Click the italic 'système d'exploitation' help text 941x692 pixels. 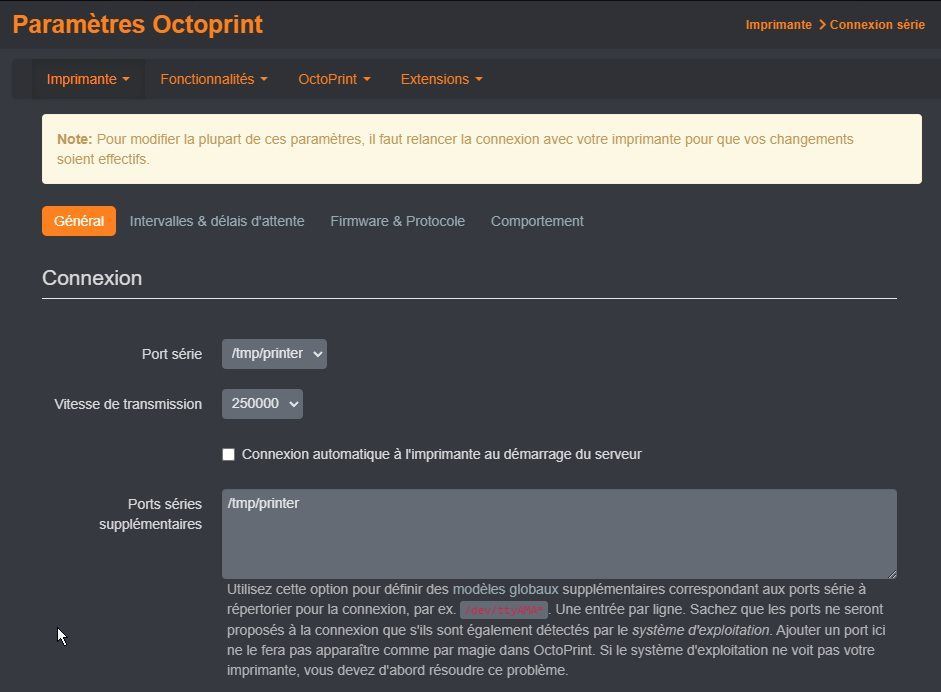(700, 630)
